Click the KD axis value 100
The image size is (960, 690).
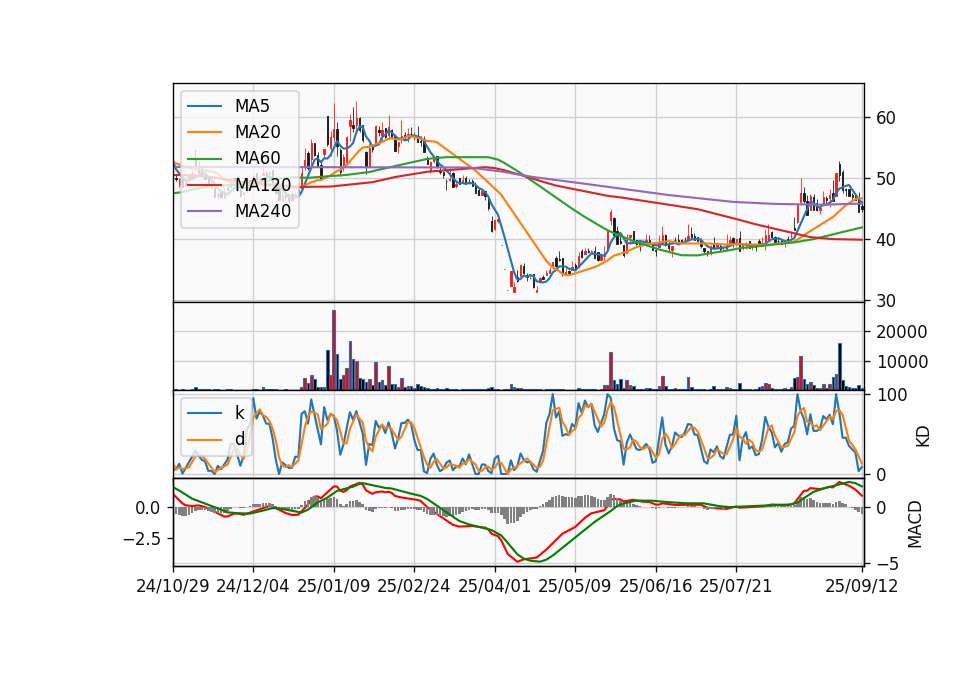pyautogui.click(x=892, y=395)
